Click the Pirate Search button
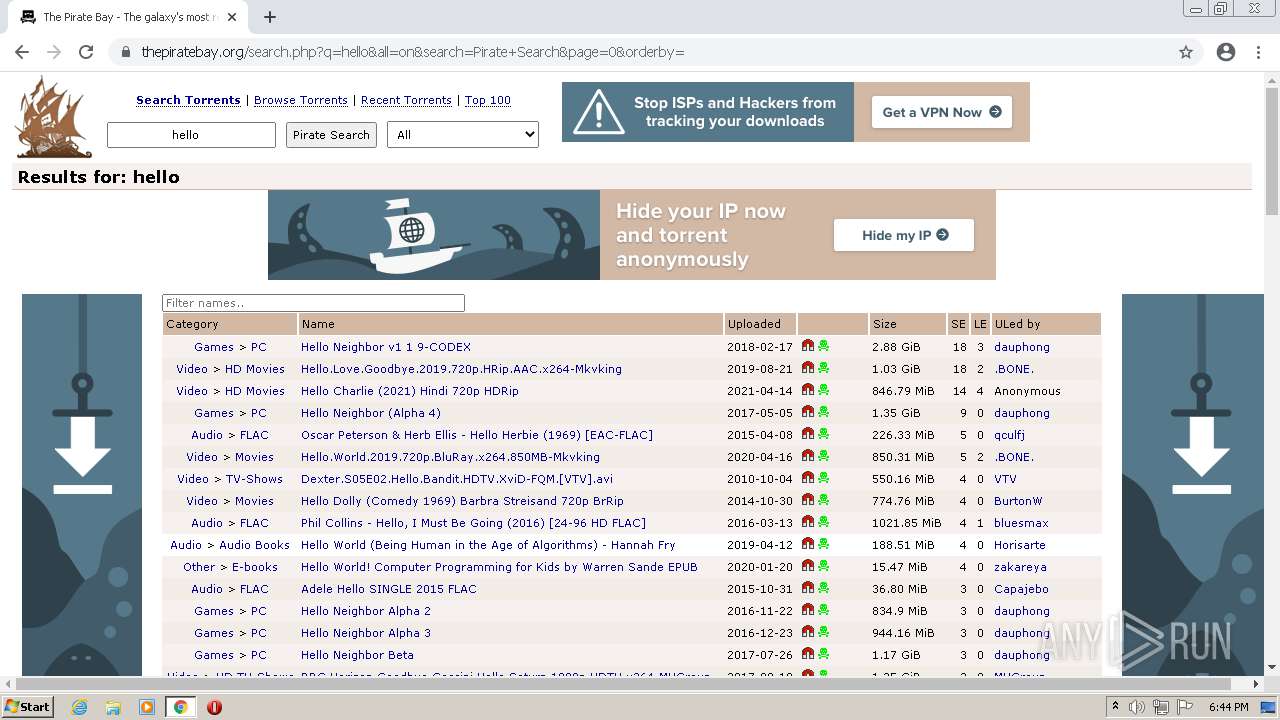The image size is (1280, 720). pyautogui.click(x=331, y=135)
